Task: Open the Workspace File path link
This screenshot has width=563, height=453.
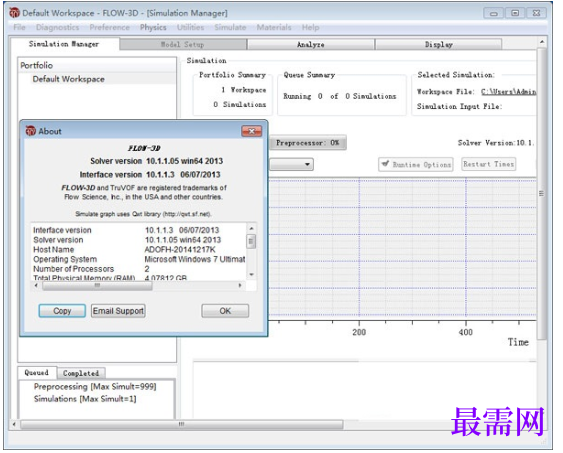Action: [x=508, y=92]
